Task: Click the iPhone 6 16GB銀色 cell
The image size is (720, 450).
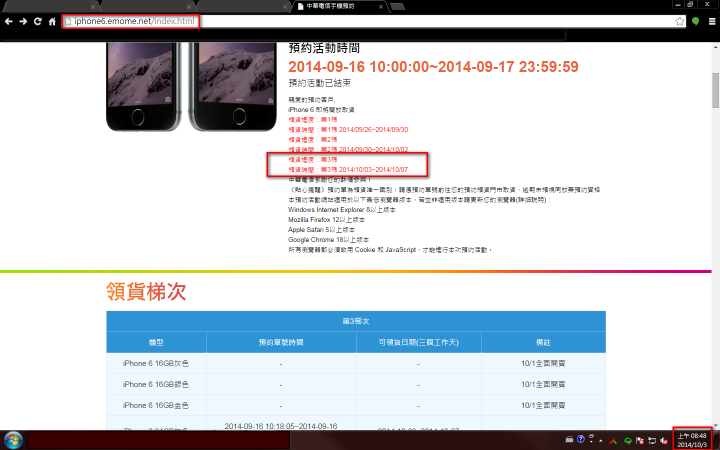Action: [156, 384]
